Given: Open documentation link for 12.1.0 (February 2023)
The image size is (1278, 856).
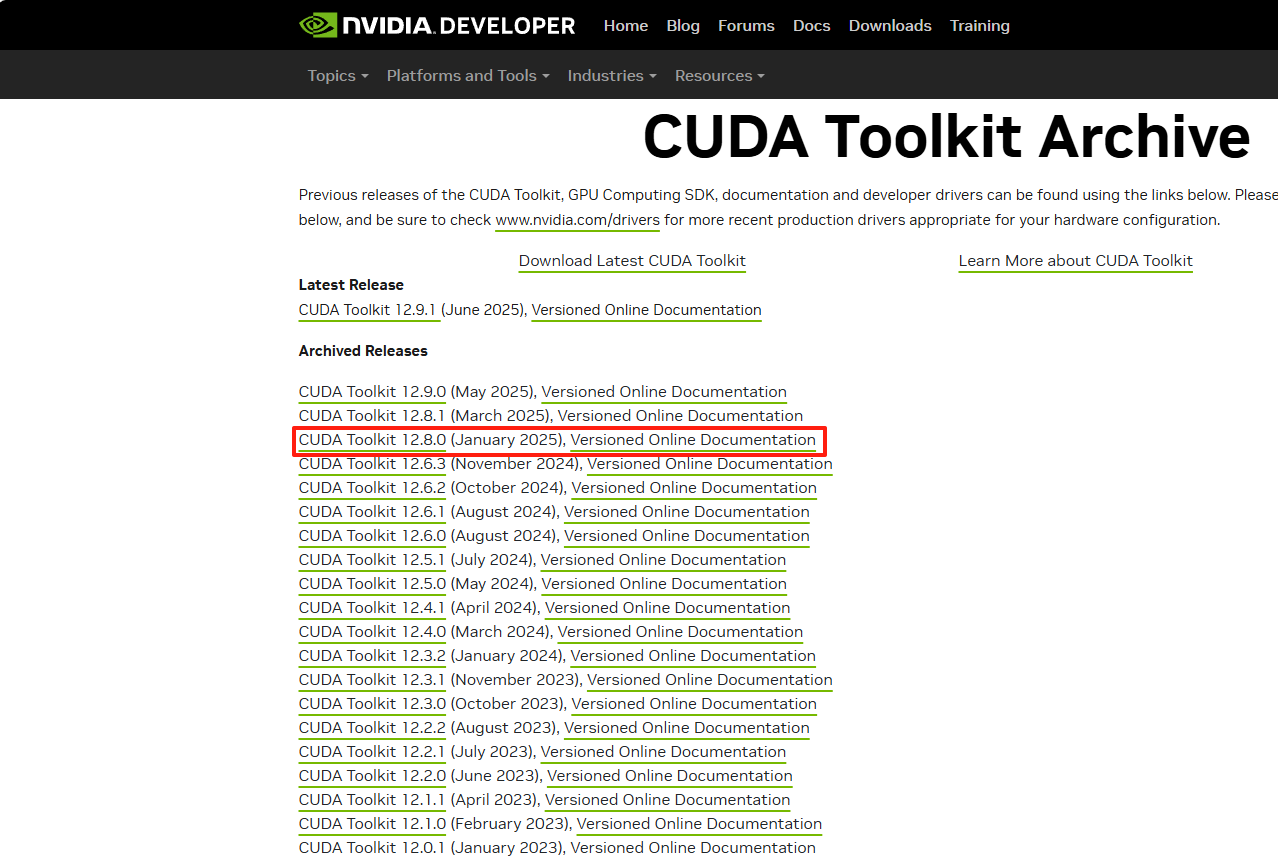Looking at the screenshot, I should 699,824.
